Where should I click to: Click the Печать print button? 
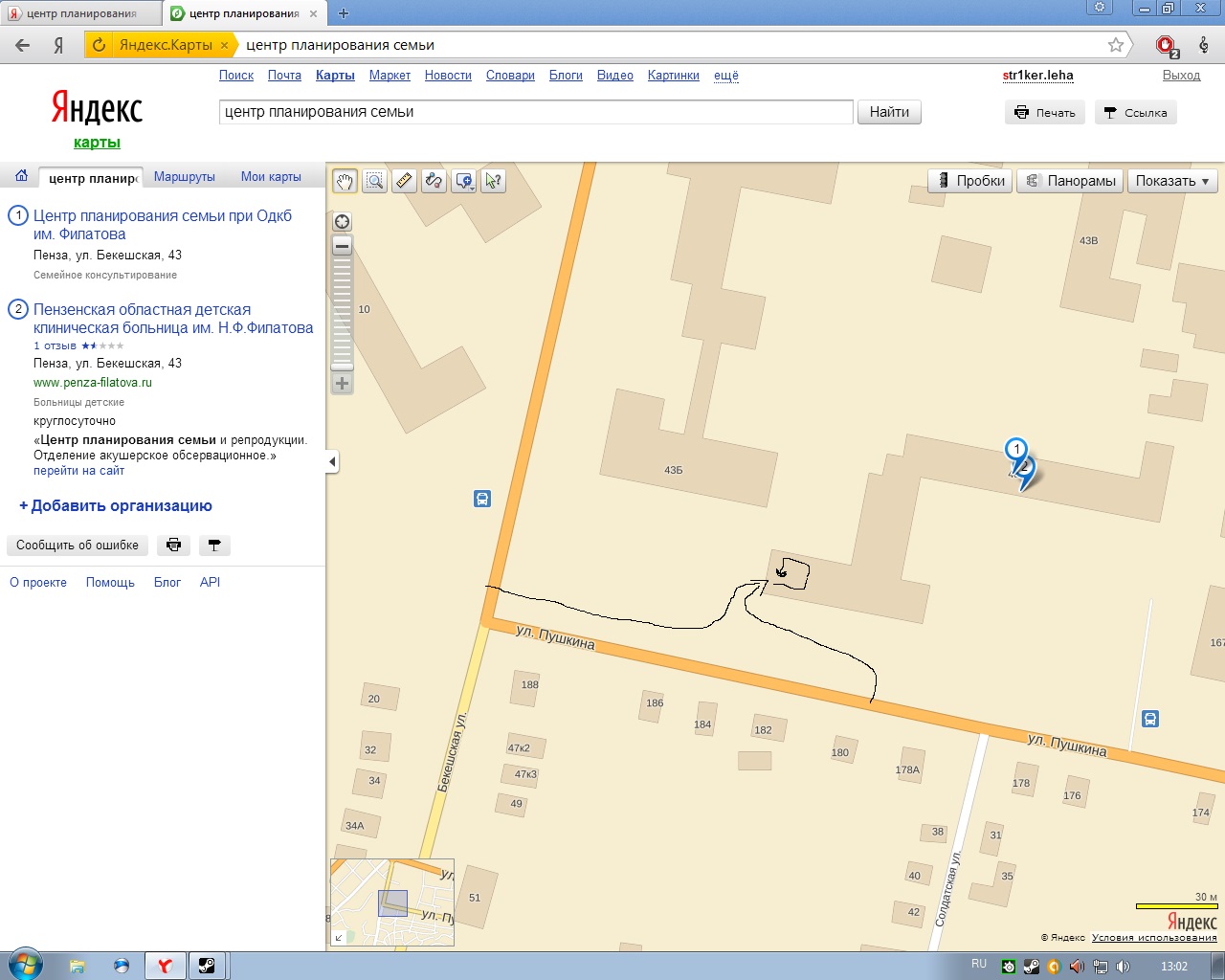point(1045,113)
